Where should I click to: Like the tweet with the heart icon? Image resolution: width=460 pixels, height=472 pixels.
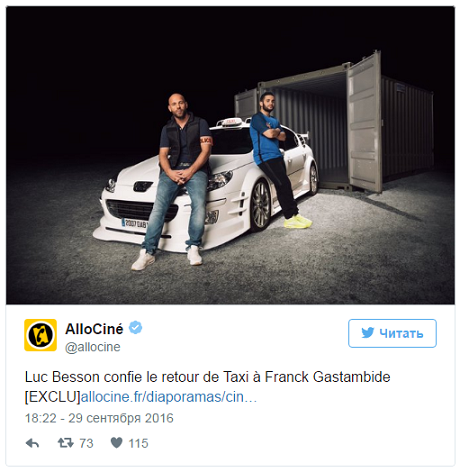tap(116, 443)
